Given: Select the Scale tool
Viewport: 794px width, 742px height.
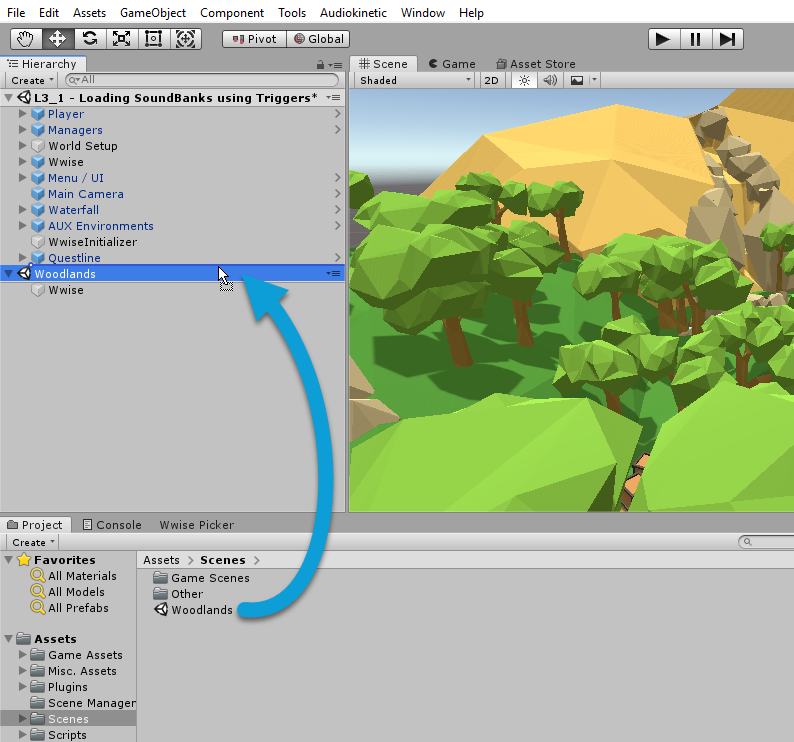Looking at the screenshot, I should [122, 39].
